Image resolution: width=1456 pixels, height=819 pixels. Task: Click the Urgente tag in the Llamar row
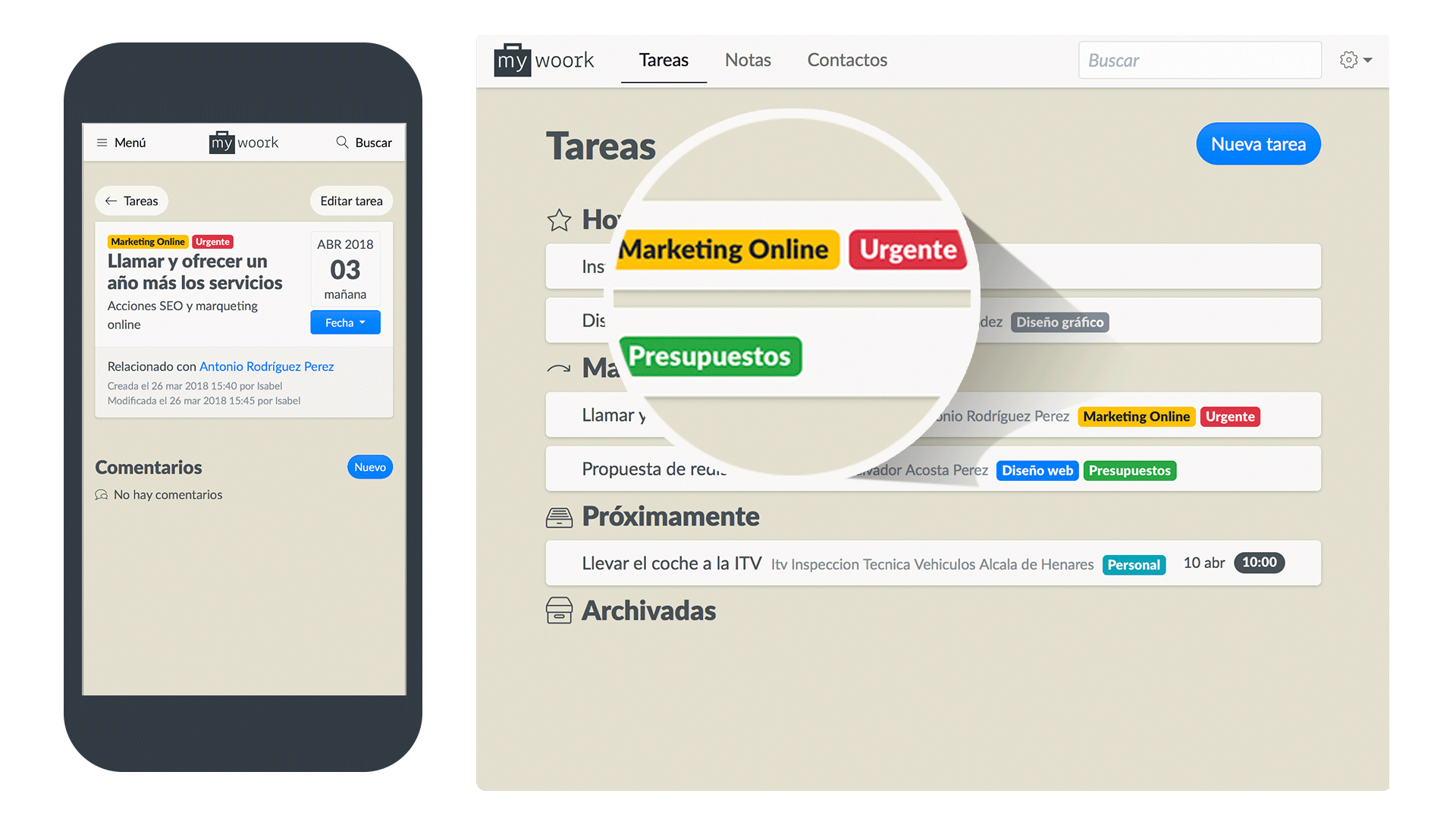tap(1230, 416)
